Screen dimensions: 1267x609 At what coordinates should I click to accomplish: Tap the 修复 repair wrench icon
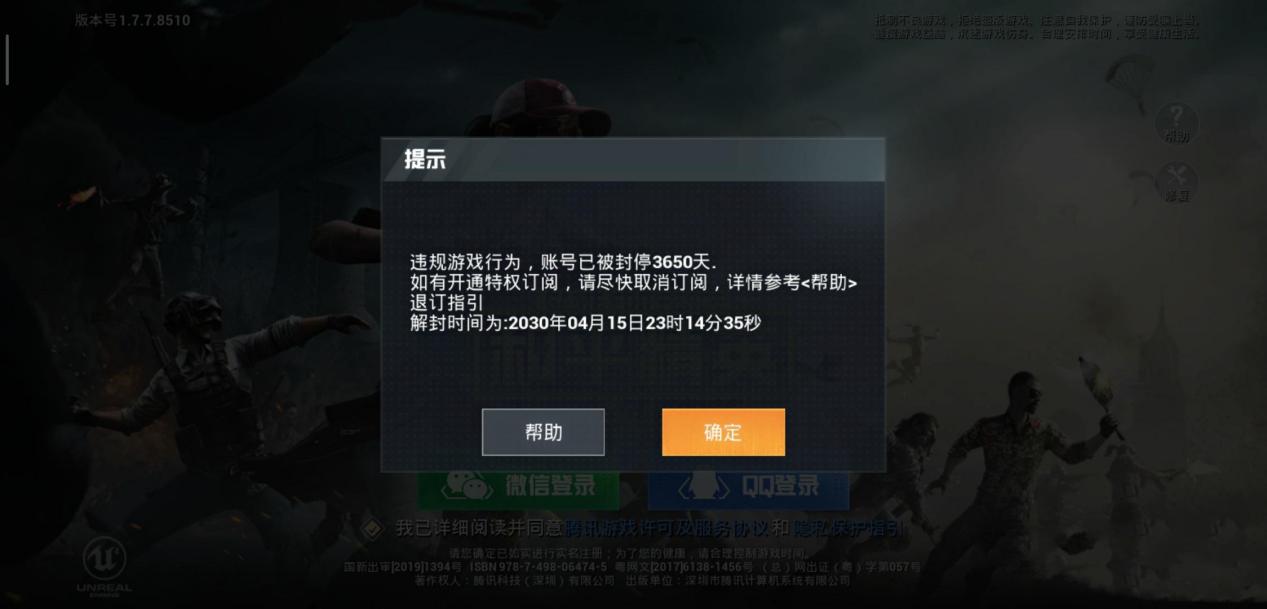pos(1177,182)
